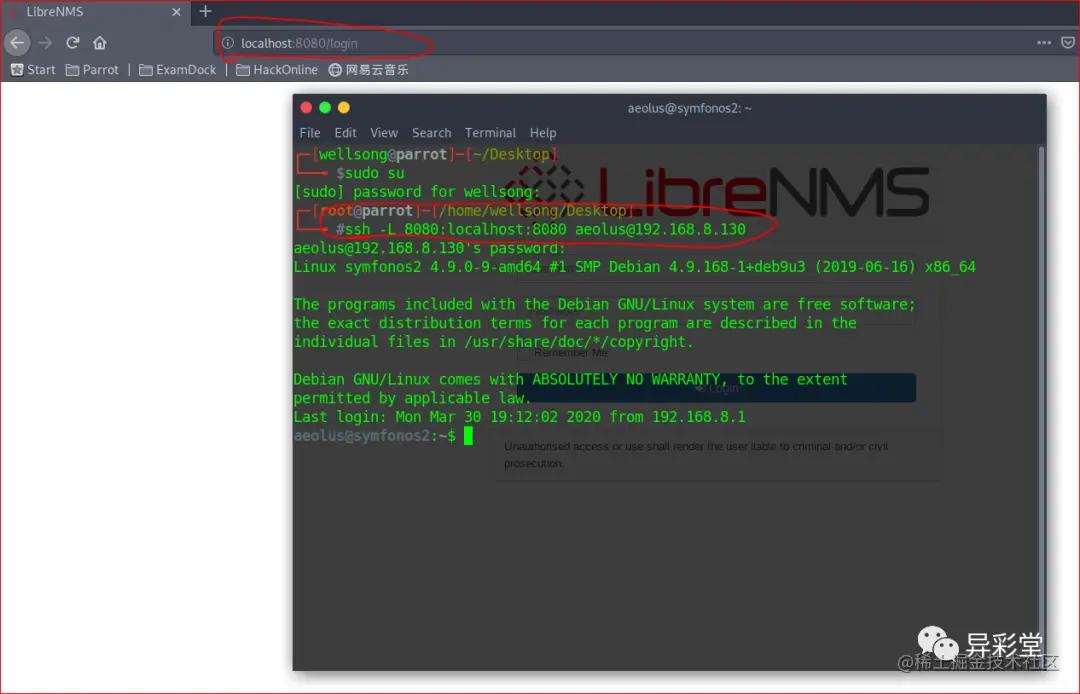The width and height of the screenshot is (1080, 694).
Task: Go to the home page icon
Action: [100, 43]
